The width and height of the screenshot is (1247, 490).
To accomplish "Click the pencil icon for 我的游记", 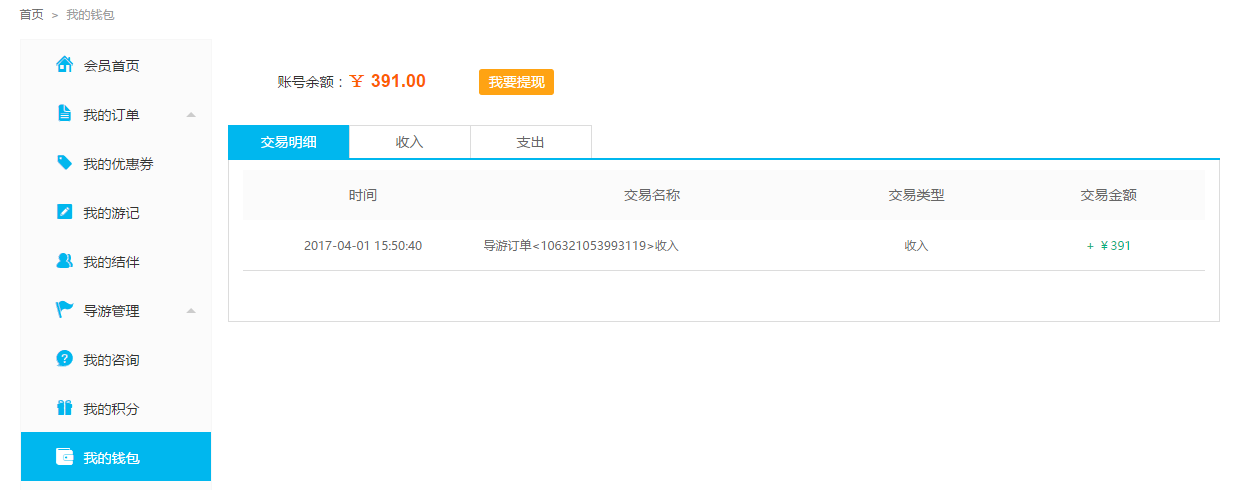I will click(64, 212).
